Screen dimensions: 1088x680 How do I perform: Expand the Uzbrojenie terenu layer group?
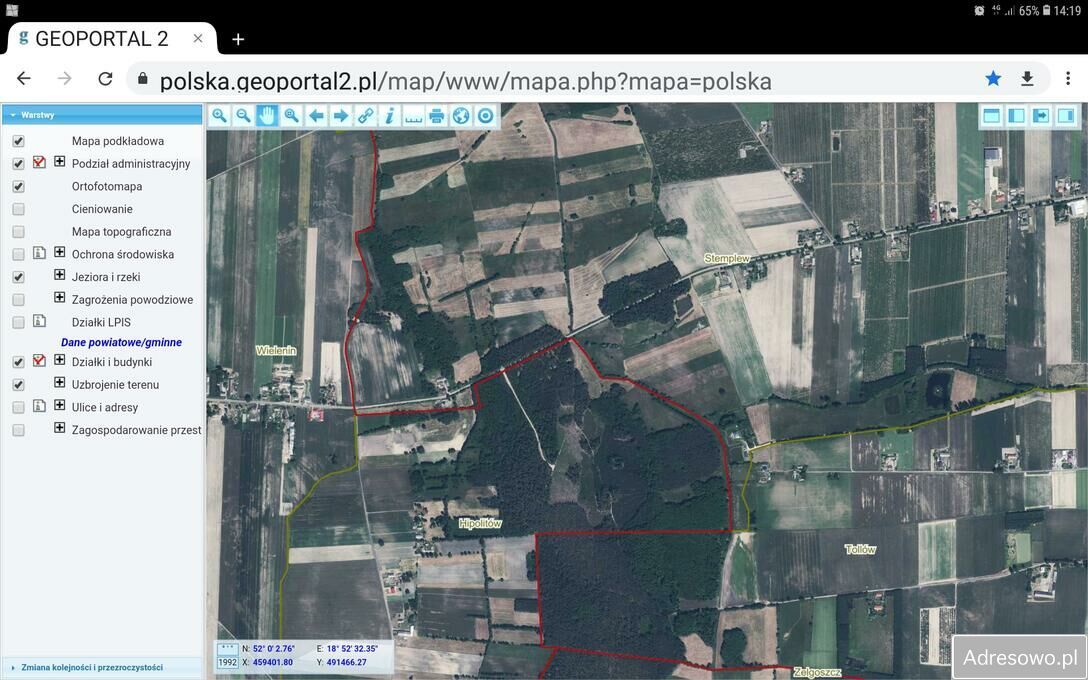(59, 384)
